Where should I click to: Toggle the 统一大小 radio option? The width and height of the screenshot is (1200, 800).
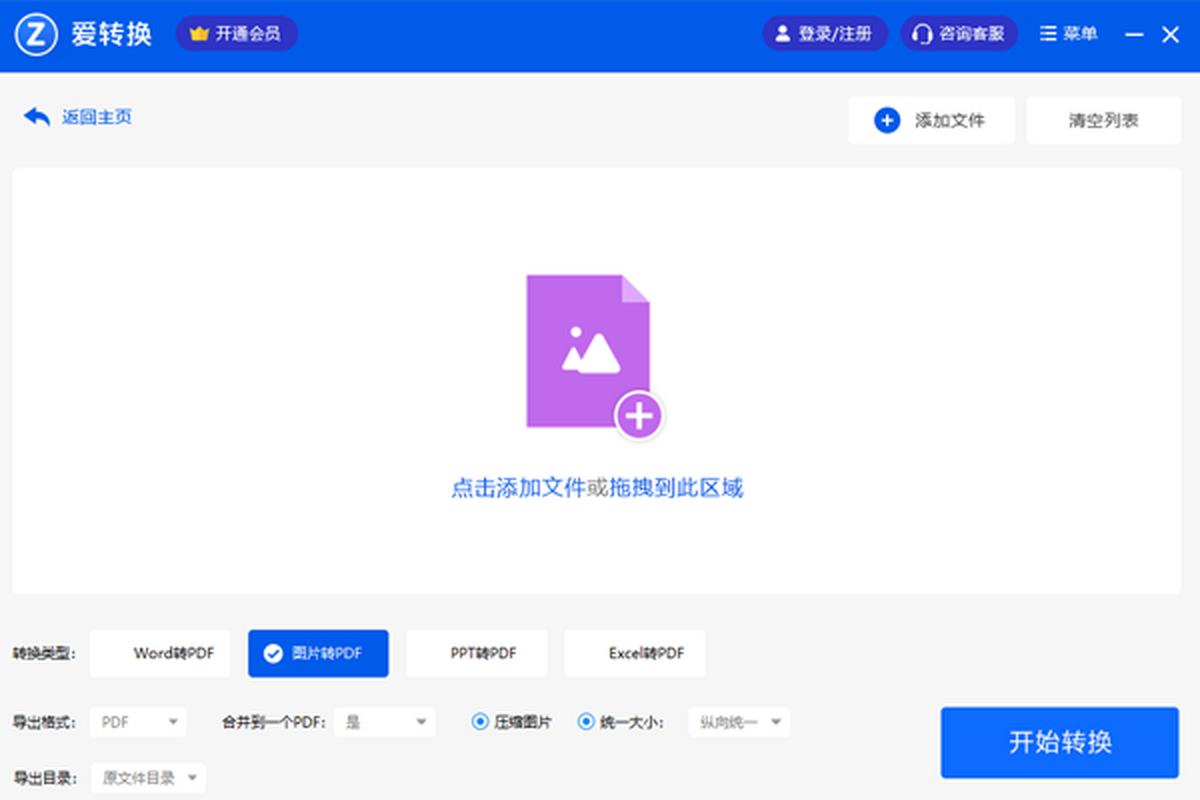pyautogui.click(x=586, y=722)
